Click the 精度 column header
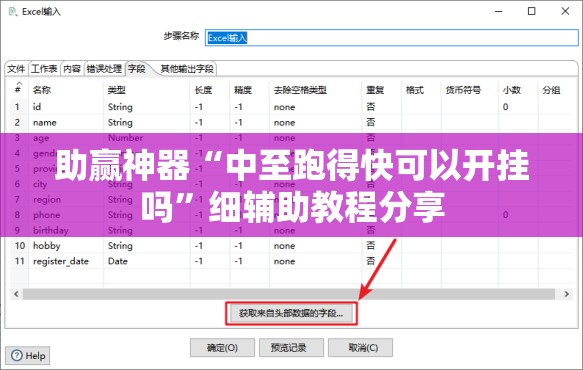The width and height of the screenshot is (583, 370). pyautogui.click(x=243, y=90)
